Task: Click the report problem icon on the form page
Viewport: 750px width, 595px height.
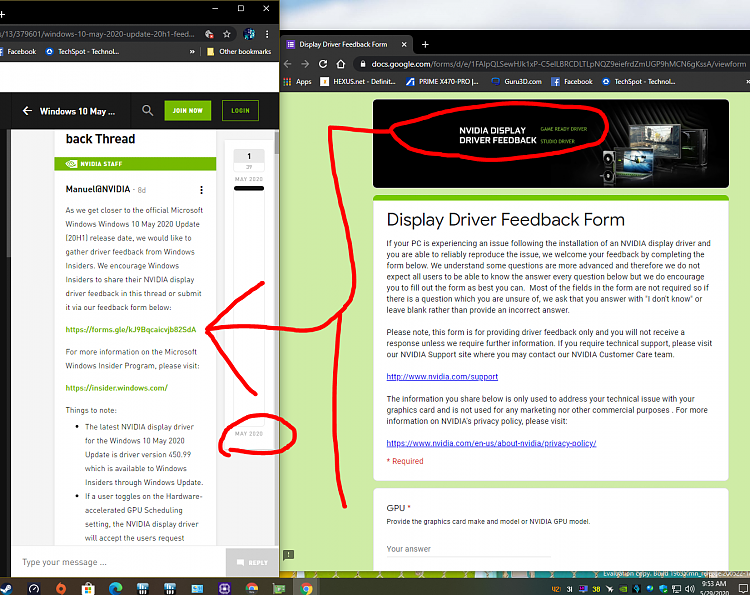Action: [x=288, y=555]
